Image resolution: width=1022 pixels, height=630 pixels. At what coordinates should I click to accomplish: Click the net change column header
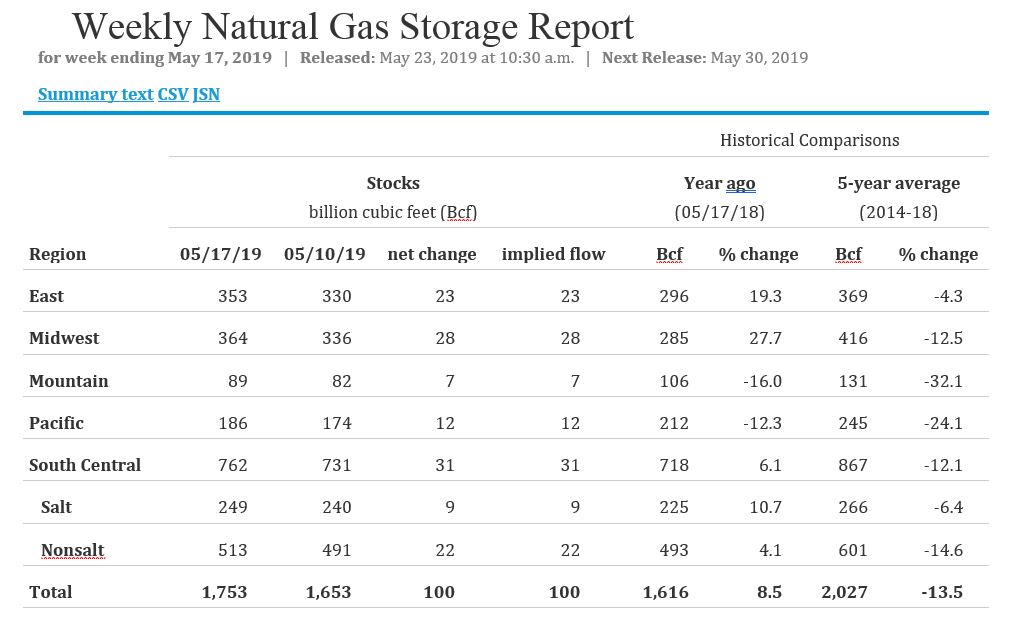tap(431, 254)
